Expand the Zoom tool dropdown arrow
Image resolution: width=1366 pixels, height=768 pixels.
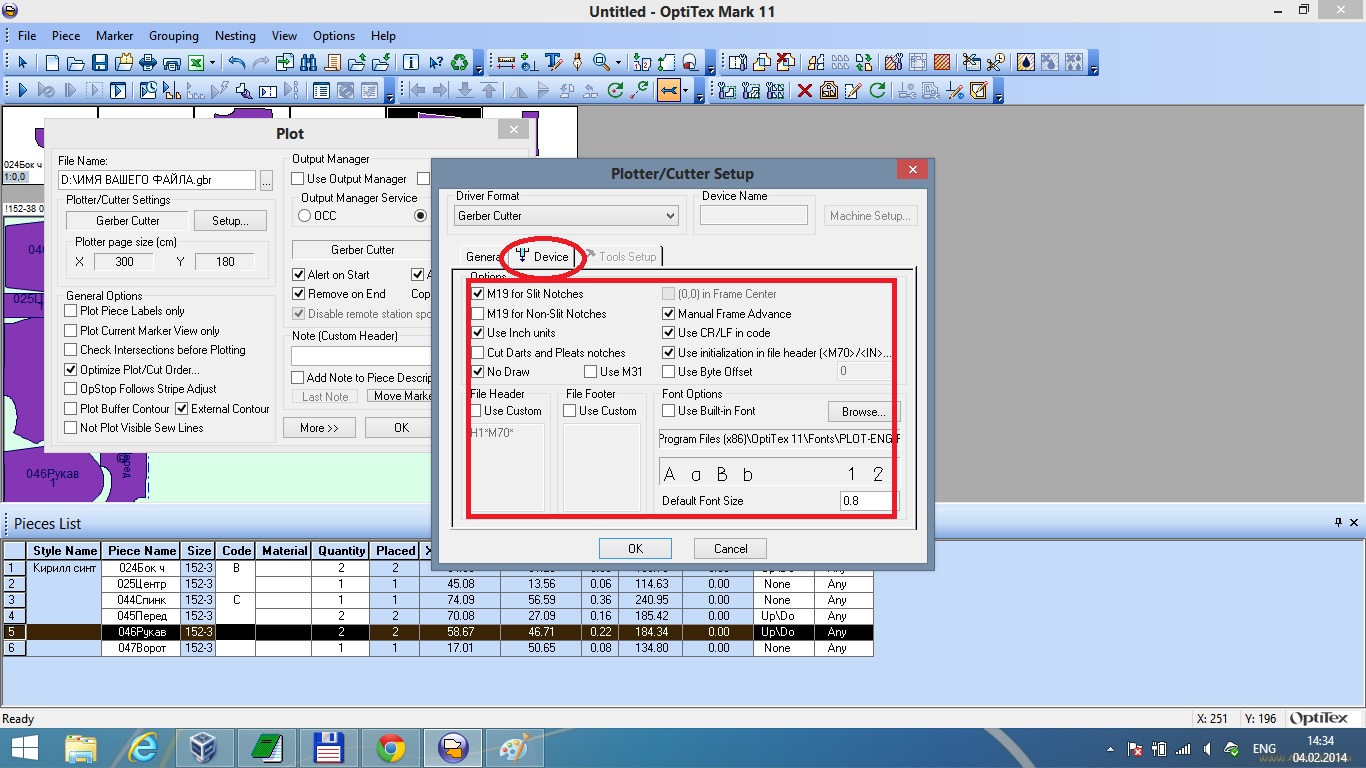click(x=618, y=63)
